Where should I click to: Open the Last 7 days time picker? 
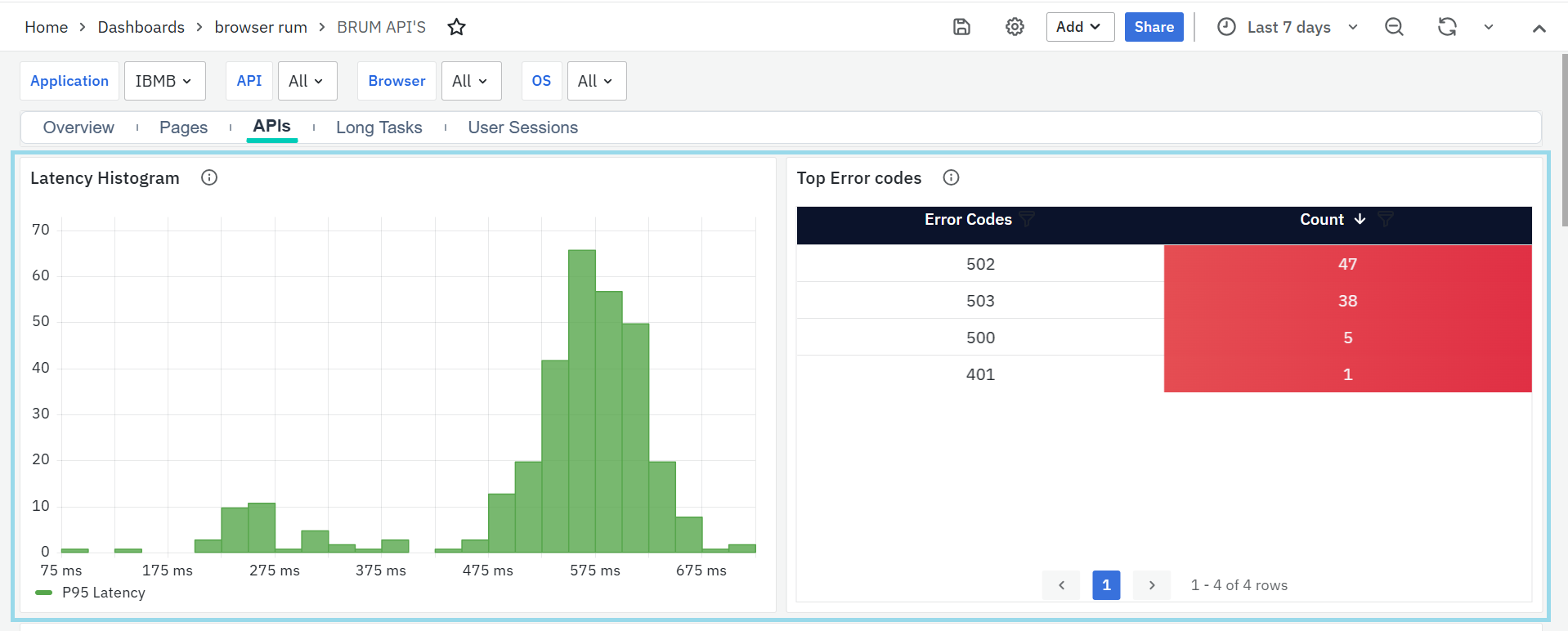point(1288,27)
